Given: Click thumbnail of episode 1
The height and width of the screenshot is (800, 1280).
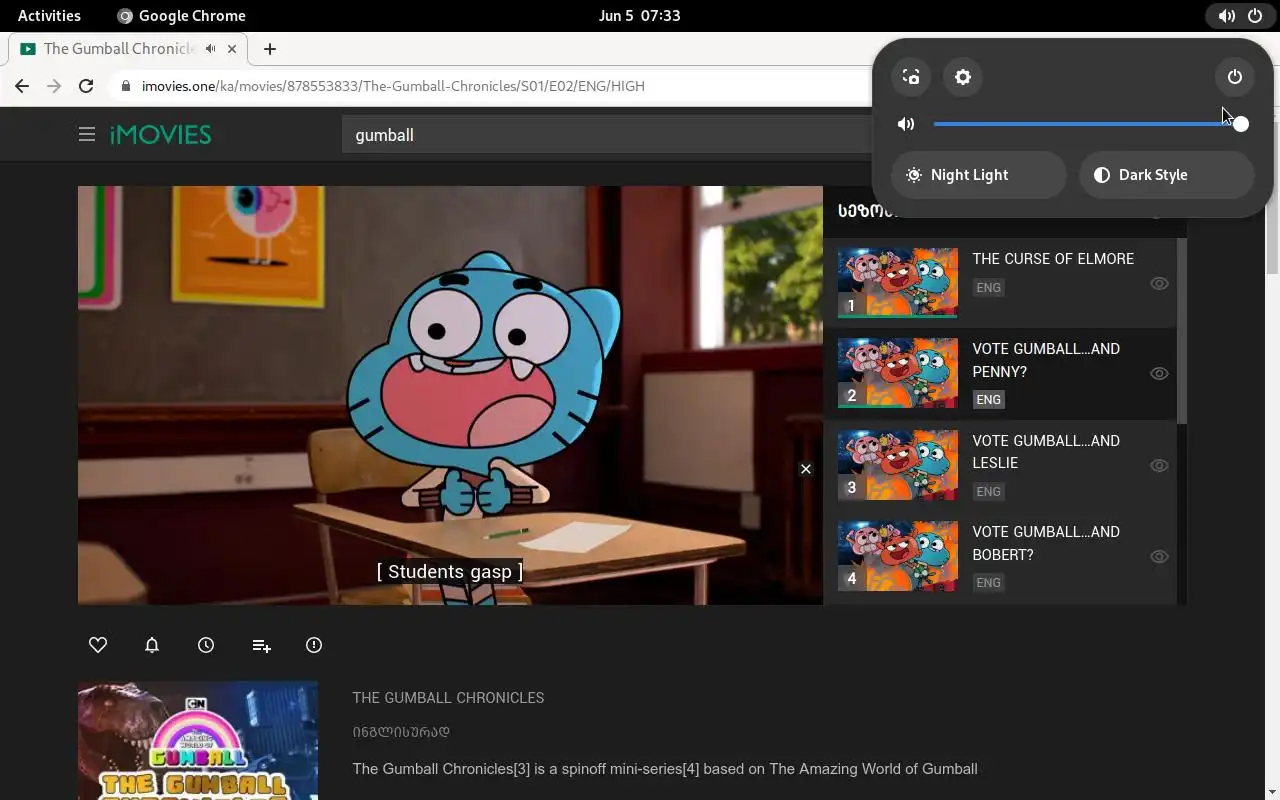Looking at the screenshot, I should [897, 283].
